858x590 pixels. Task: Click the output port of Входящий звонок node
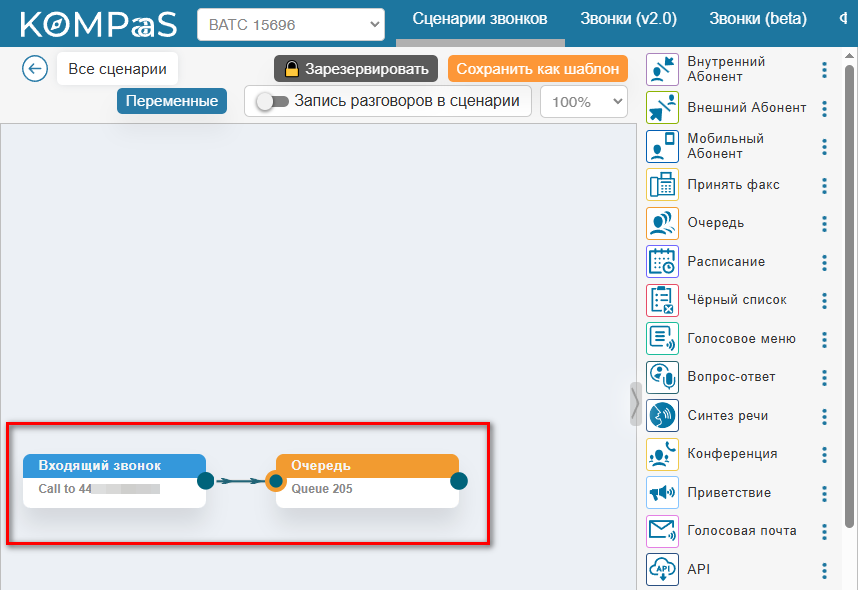coord(206,481)
